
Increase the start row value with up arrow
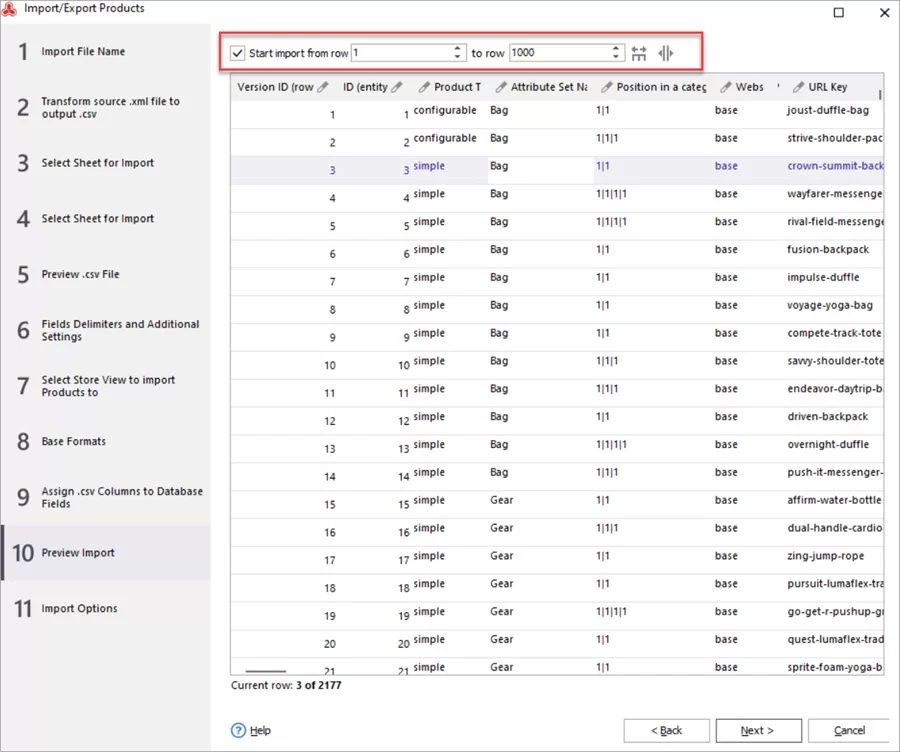(457, 49)
